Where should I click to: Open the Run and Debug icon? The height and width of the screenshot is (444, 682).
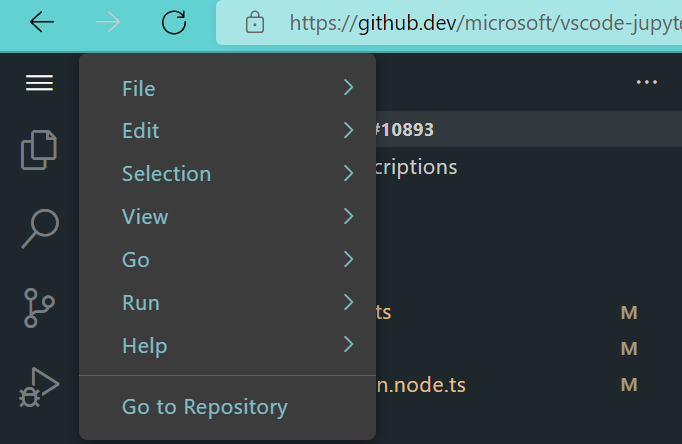(39, 387)
